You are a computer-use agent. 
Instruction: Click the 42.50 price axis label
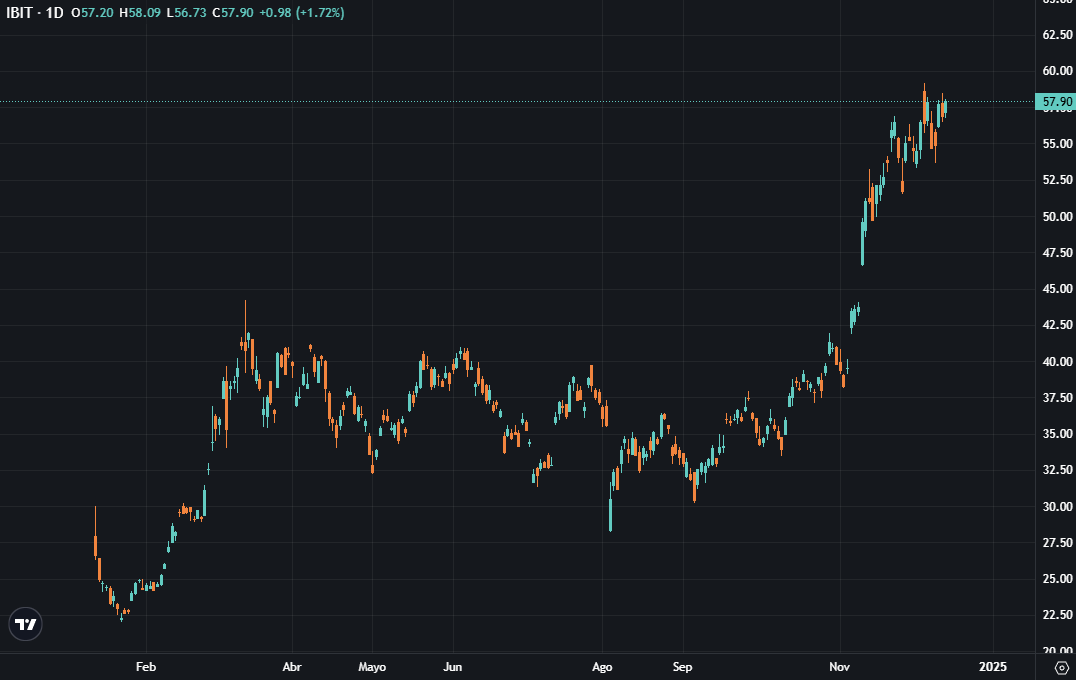(x=1057, y=325)
